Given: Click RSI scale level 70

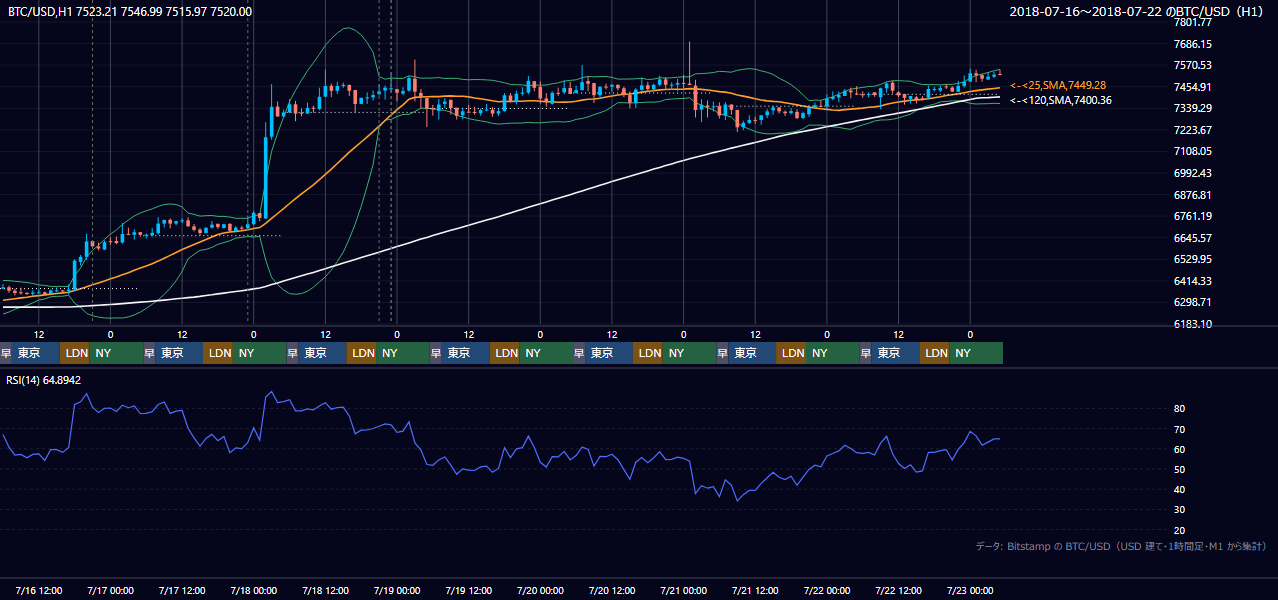Looking at the screenshot, I should [x=1180, y=429].
